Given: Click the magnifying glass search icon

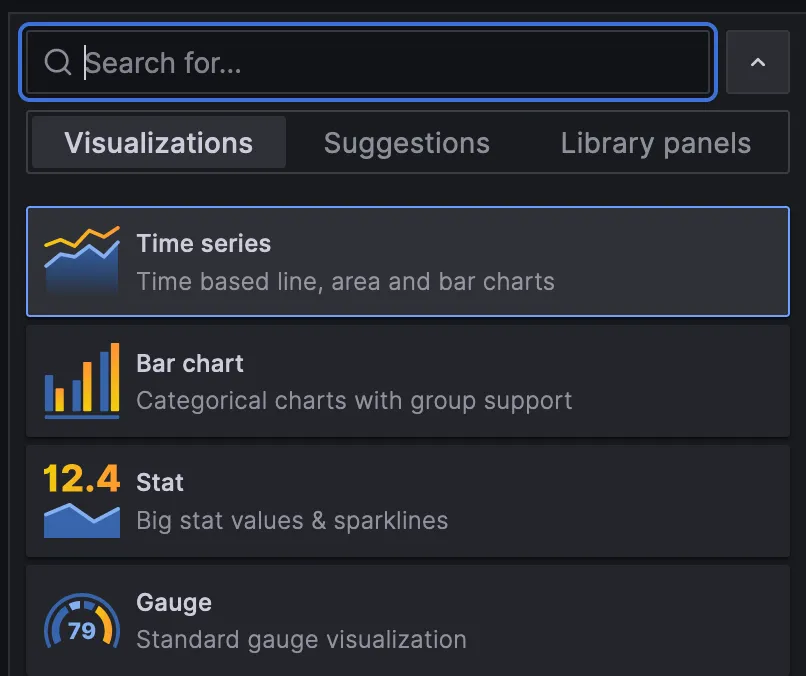Looking at the screenshot, I should (x=57, y=62).
